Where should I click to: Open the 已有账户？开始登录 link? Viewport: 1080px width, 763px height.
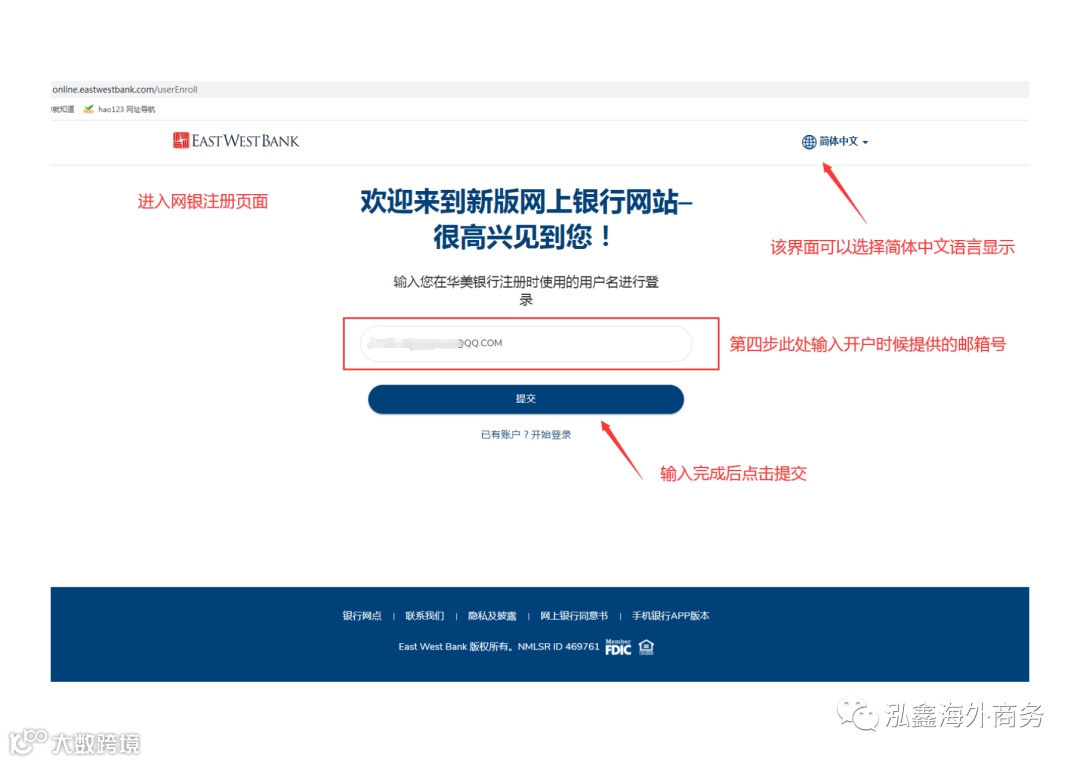(x=526, y=435)
